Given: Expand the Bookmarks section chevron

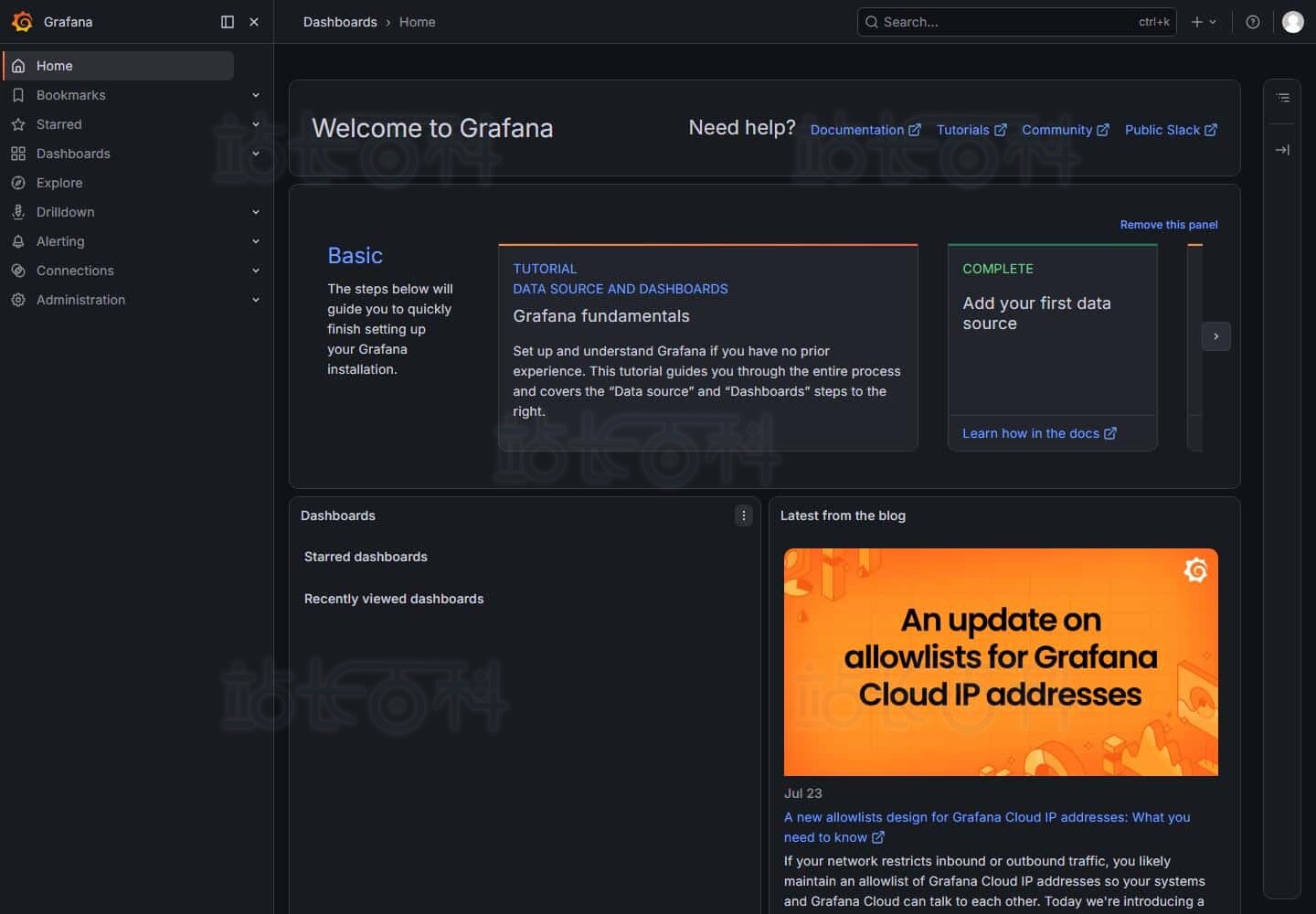Looking at the screenshot, I should pyautogui.click(x=256, y=95).
